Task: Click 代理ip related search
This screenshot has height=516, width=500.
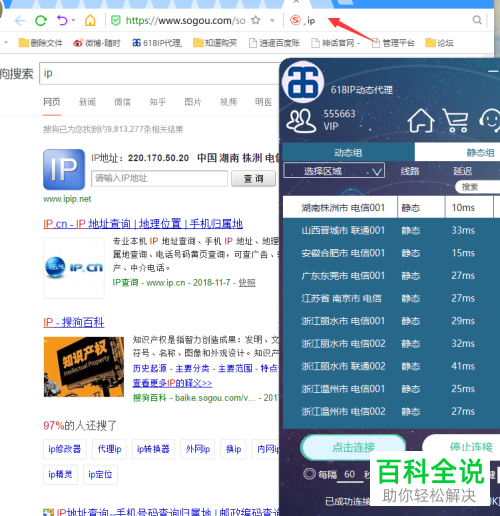Action: click(x=109, y=449)
